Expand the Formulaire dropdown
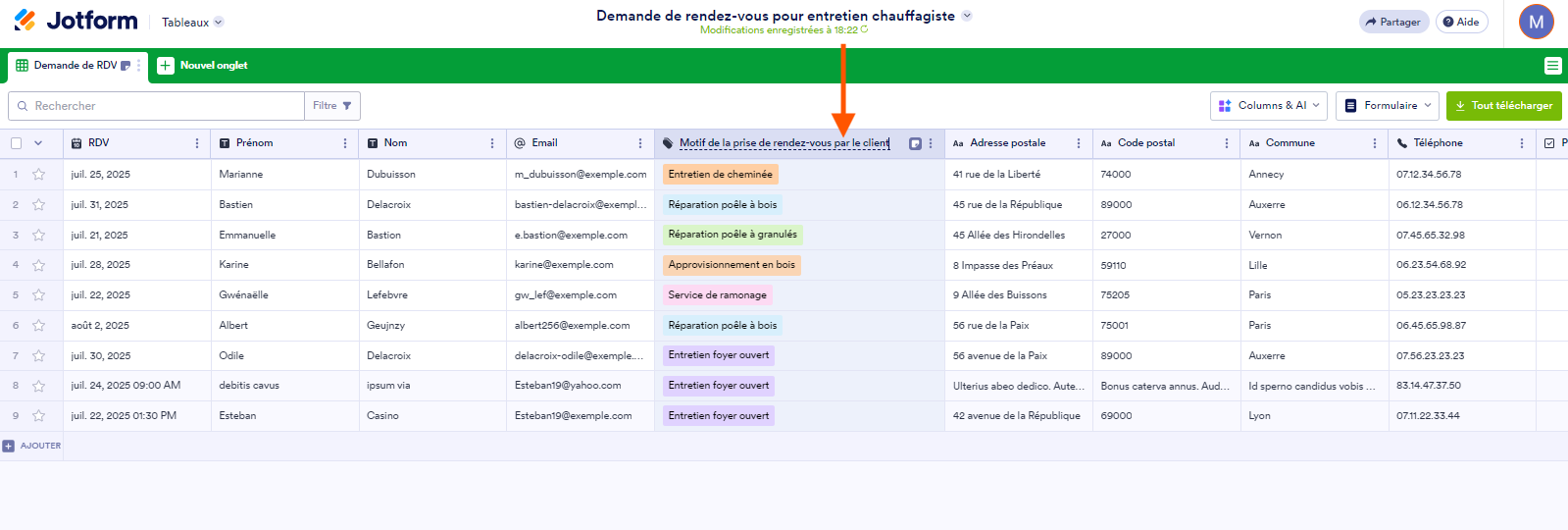 coord(1389,105)
